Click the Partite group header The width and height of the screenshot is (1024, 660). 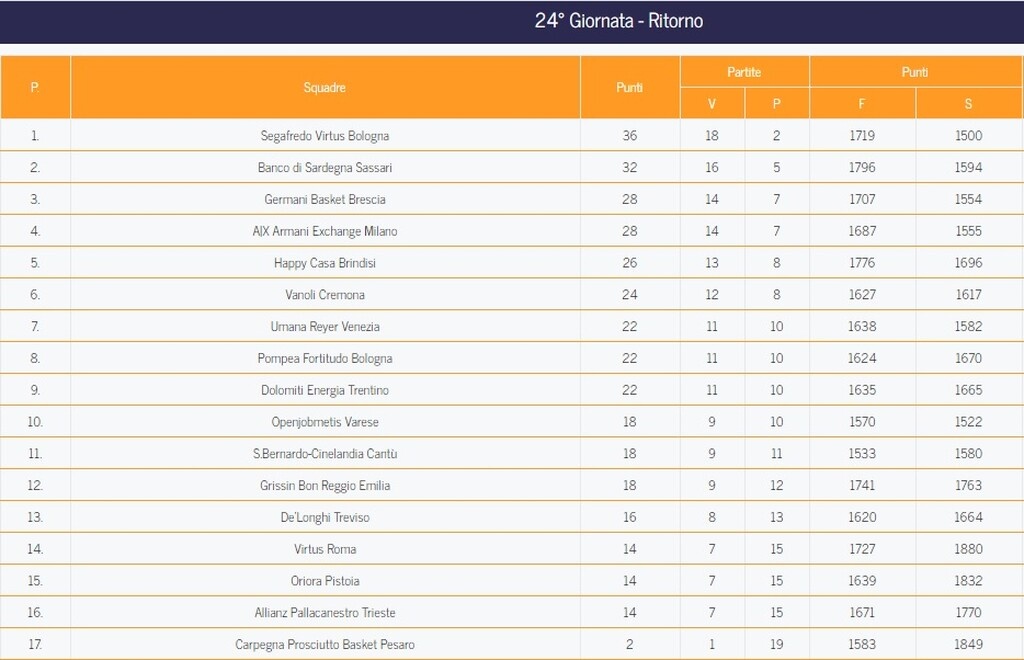coord(744,72)
